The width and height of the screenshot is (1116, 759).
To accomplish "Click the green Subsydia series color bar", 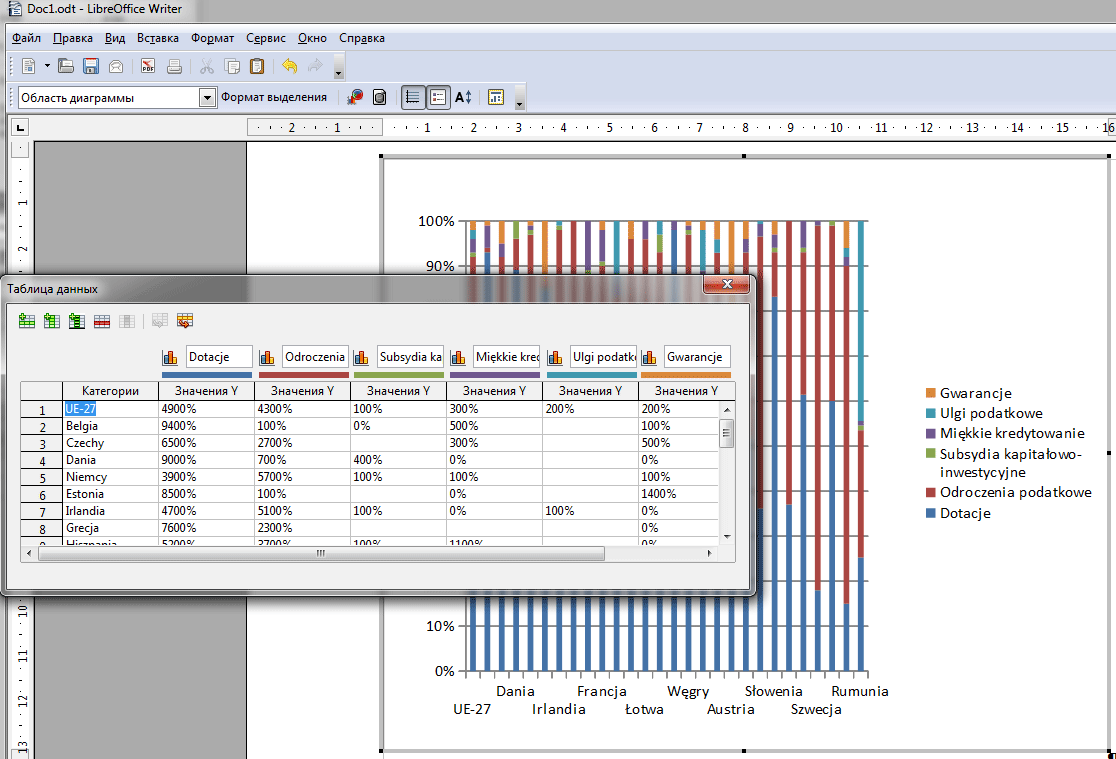I will click(x=399, y=375).
